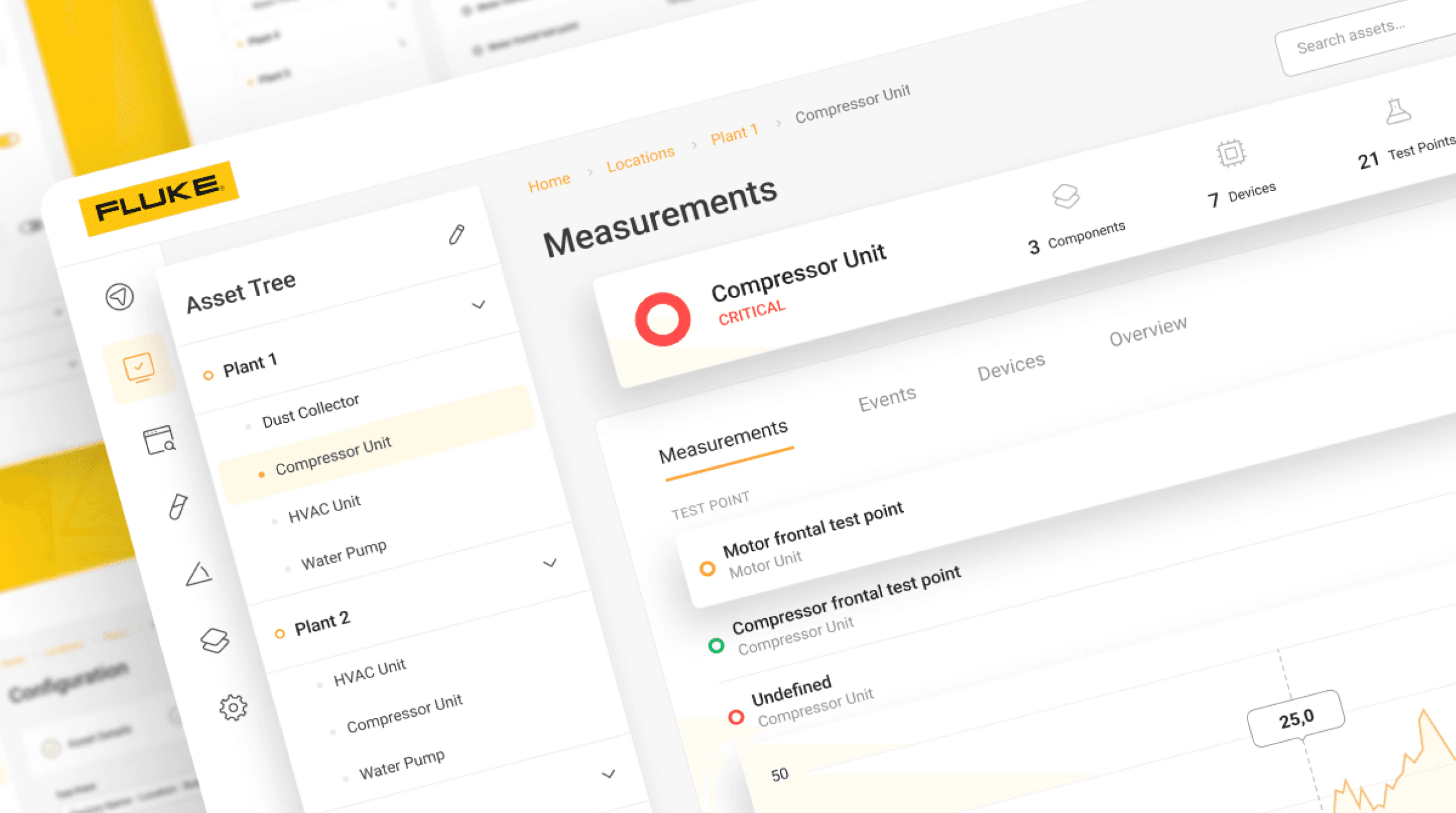Select Compressor Unit under Plant 2
This screenshot has height=813, width=1456.
click(405, 713)
